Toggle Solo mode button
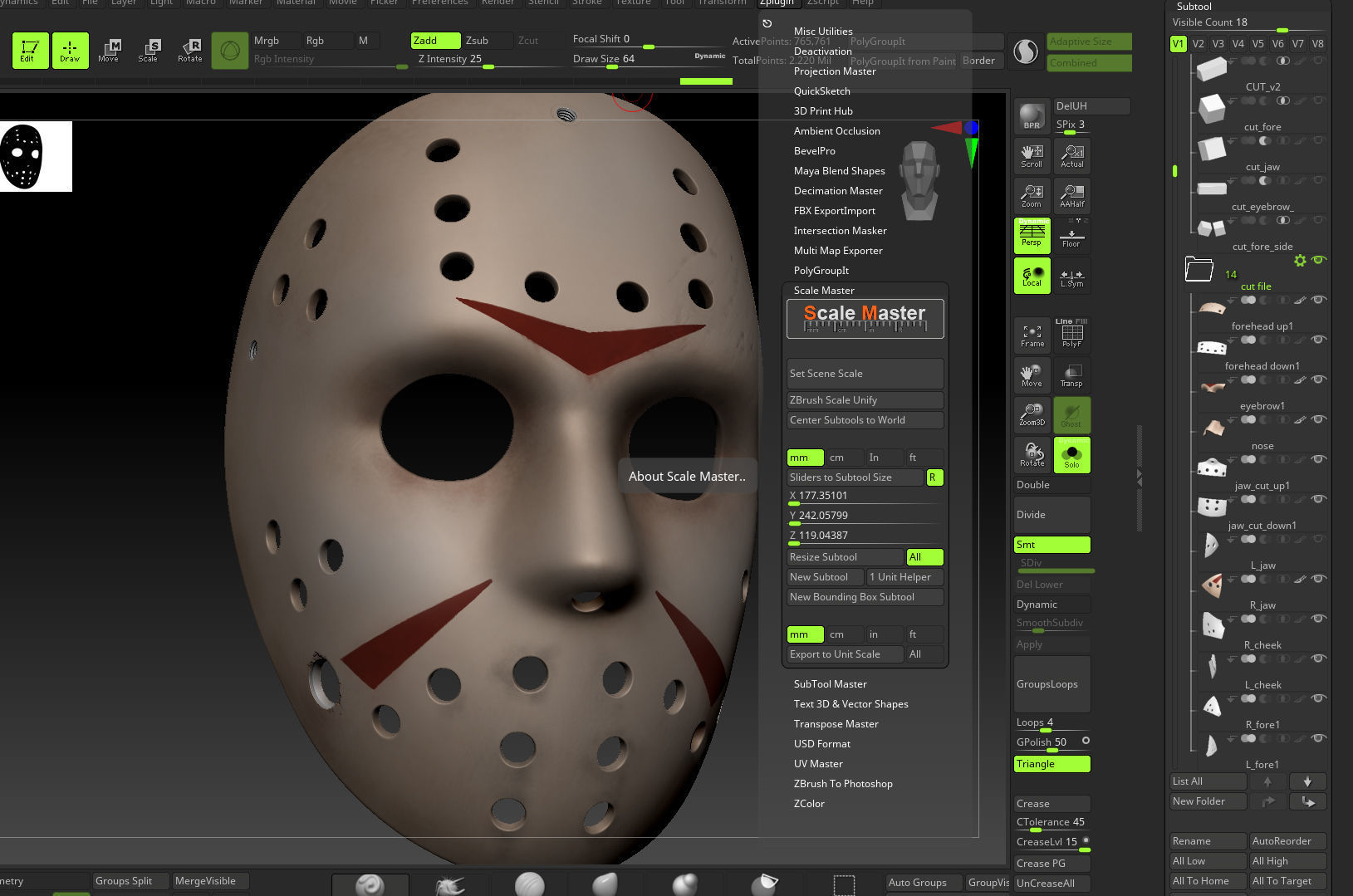 1071,454
